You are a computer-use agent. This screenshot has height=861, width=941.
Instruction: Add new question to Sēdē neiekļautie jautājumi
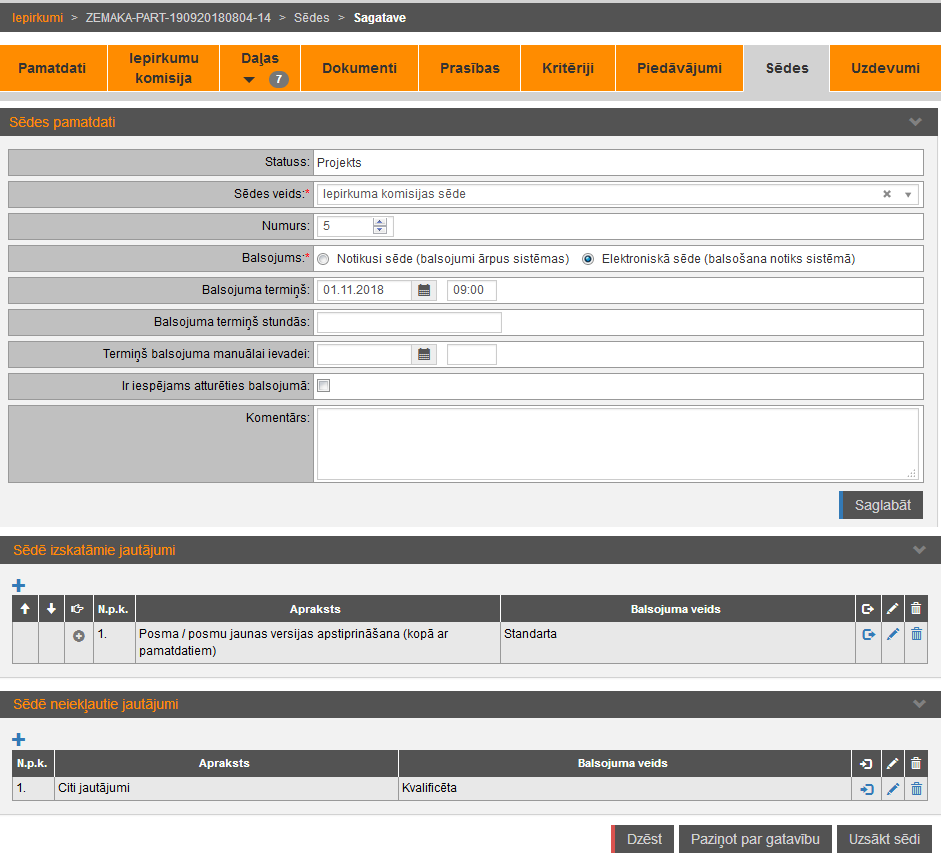(x=18, y=739)
